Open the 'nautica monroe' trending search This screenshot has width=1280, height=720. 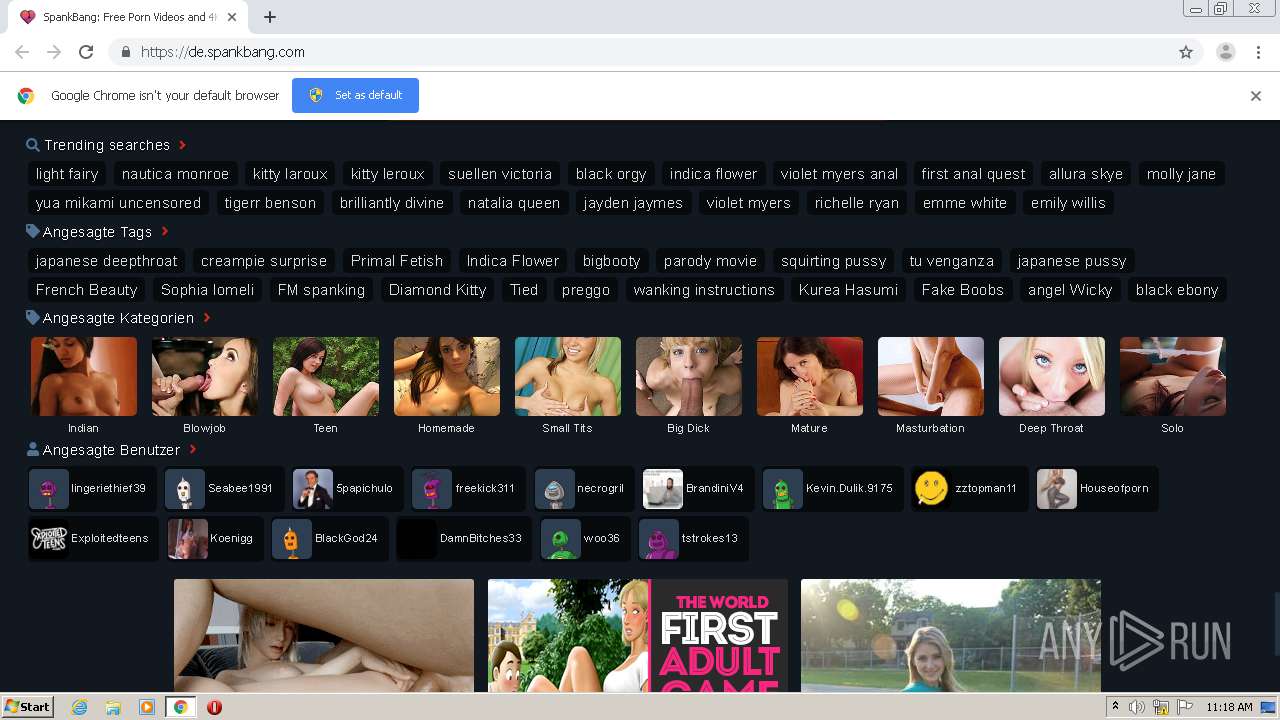point(175,174)
